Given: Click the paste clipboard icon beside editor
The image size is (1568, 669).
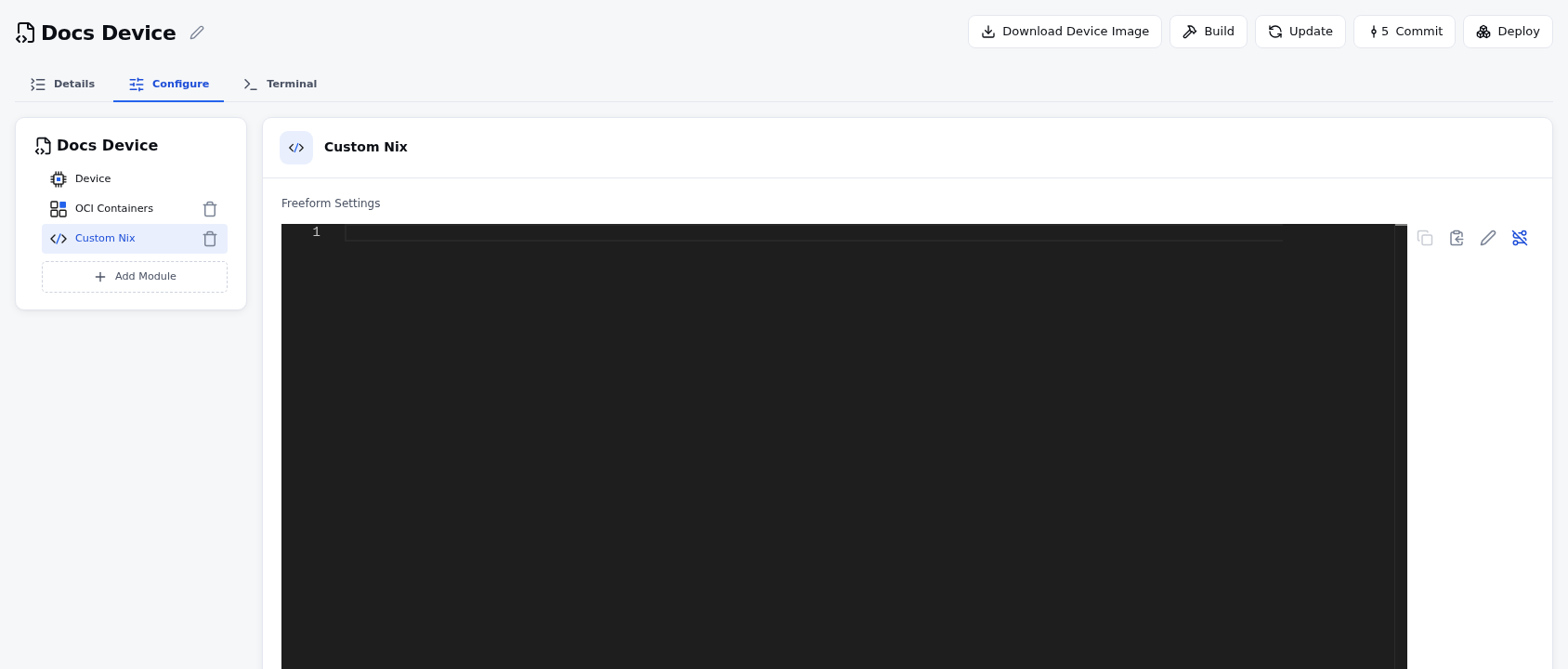Looking at the screenshot, I should coord(1457,238).
